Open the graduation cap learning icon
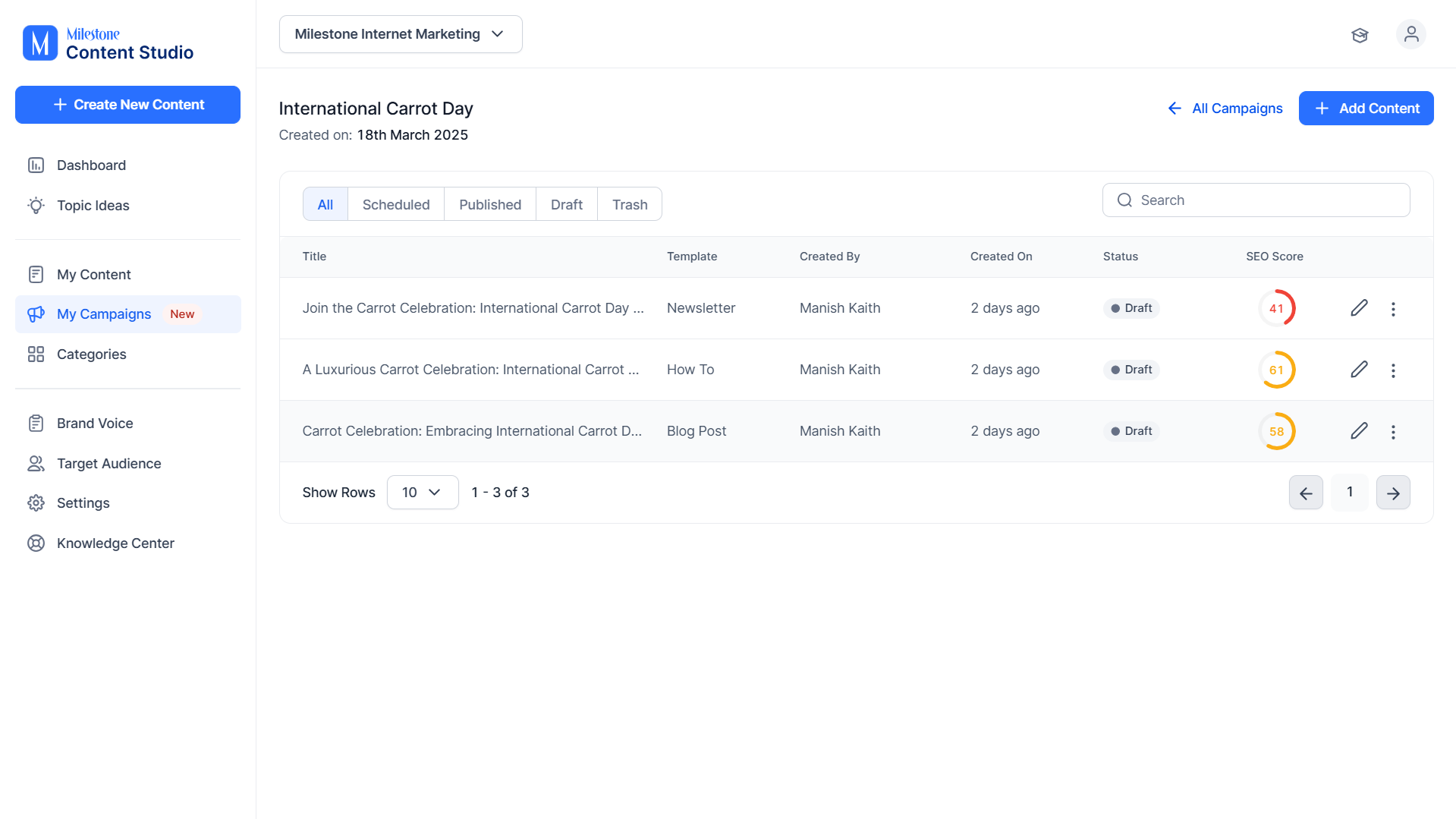The image size is (1456, 819). (x=1360, y=35)
